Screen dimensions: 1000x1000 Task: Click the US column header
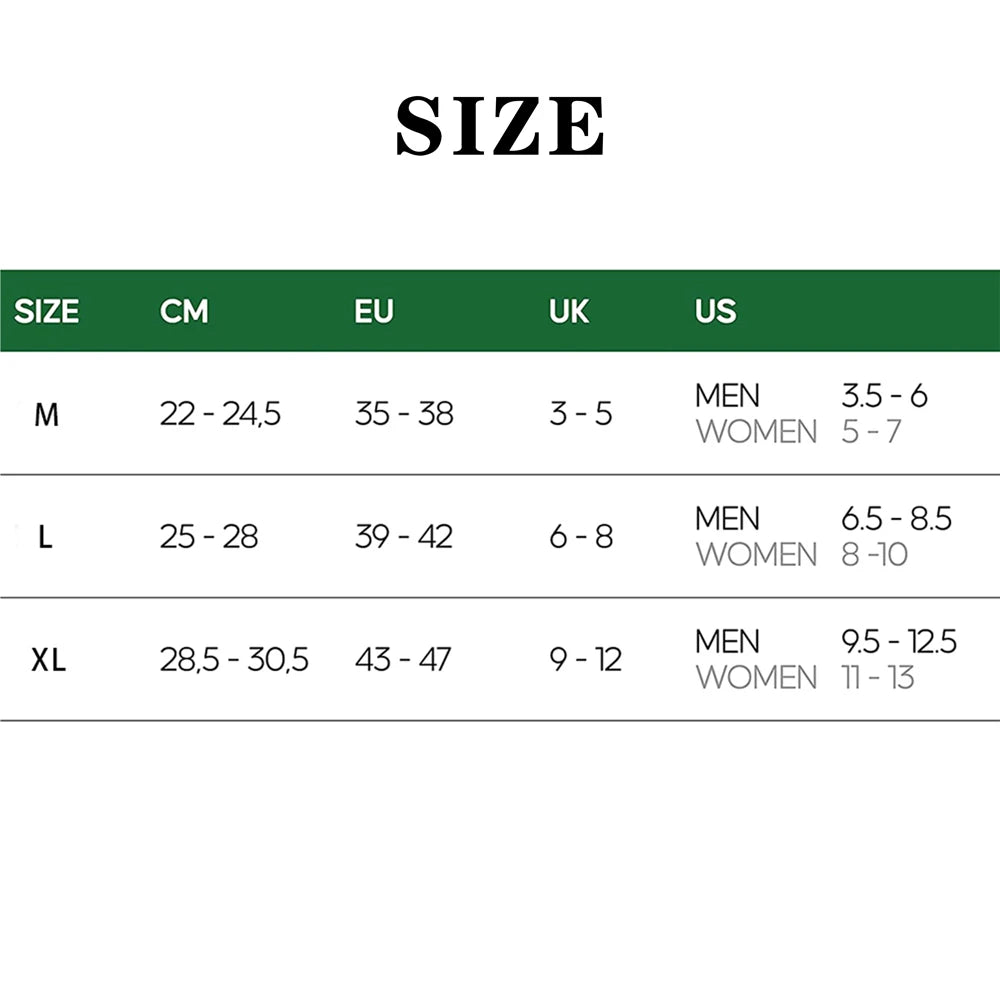(x=715, y=311)
